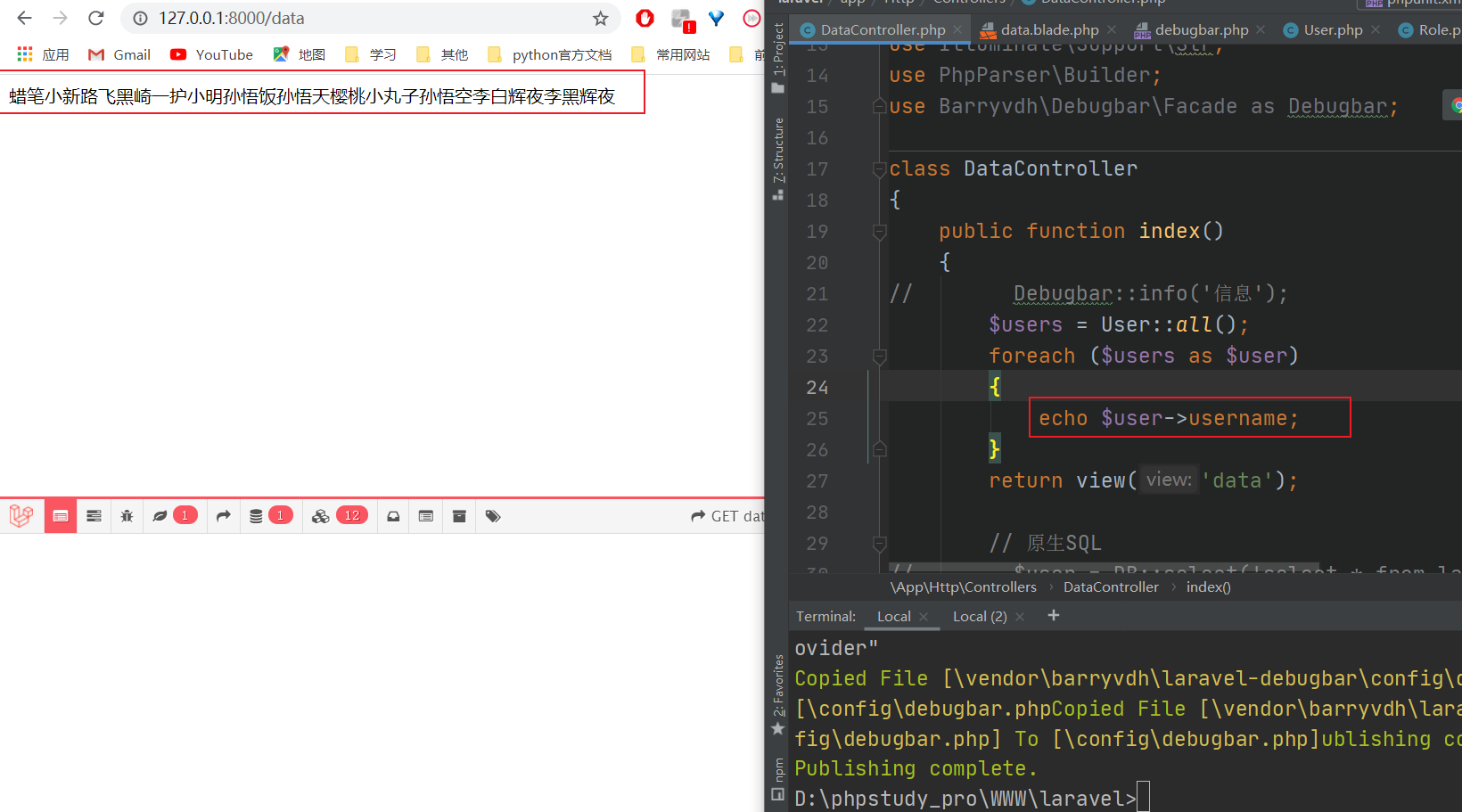Switch to the User.php editor tab

pos(1333,29)
